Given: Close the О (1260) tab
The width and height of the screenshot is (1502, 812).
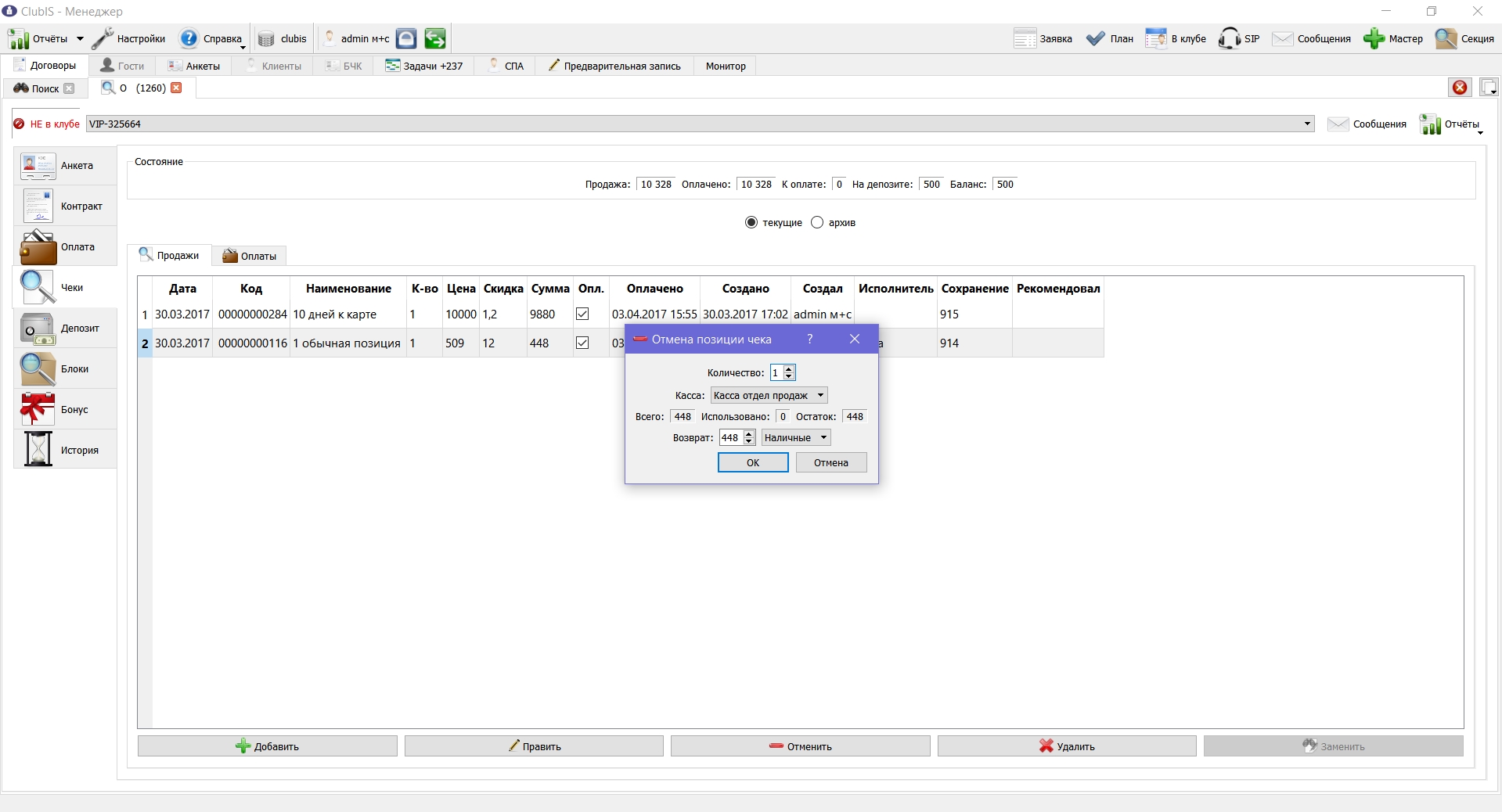Looking at the screenshot, I should [176, 88].
